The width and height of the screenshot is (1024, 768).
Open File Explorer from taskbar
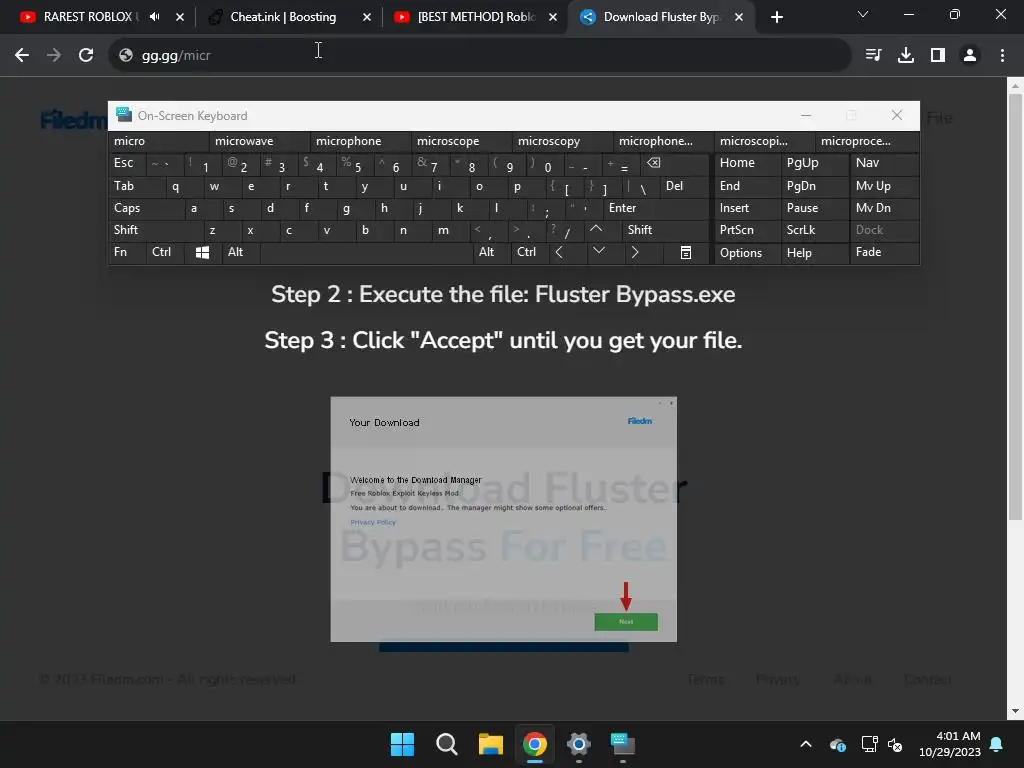(490, 744)
